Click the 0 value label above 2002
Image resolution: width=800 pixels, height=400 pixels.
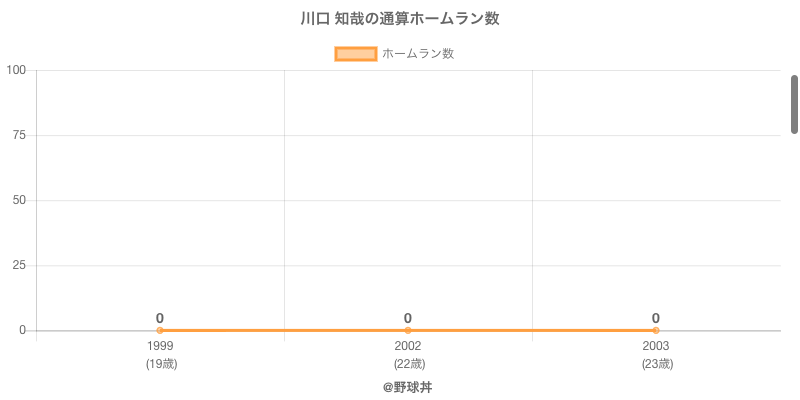[x=408, y=318]
